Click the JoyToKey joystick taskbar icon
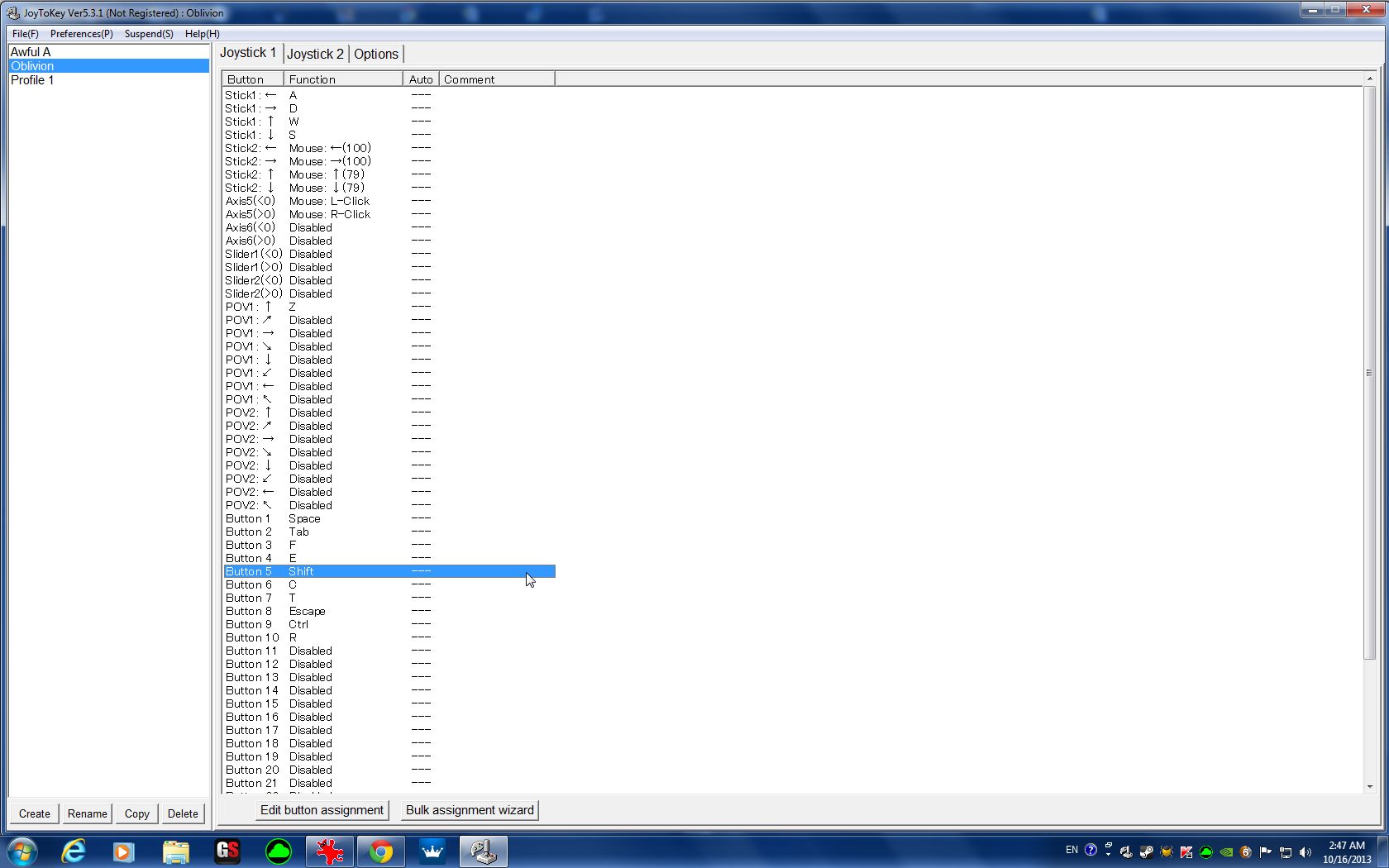Screen dimensions: 1389x868 pos(483,851)
